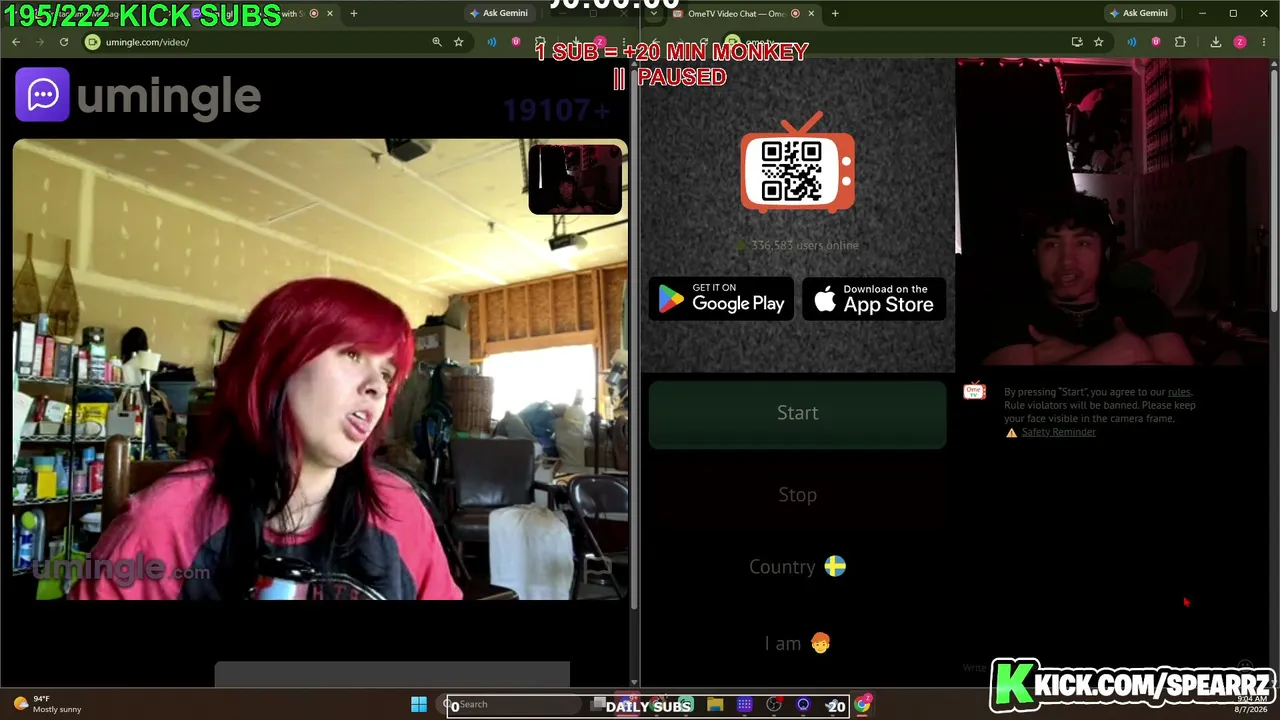Click the stranger's video feed on umingle
Screen dimensions: 1280x720
[x=320, y=370]
